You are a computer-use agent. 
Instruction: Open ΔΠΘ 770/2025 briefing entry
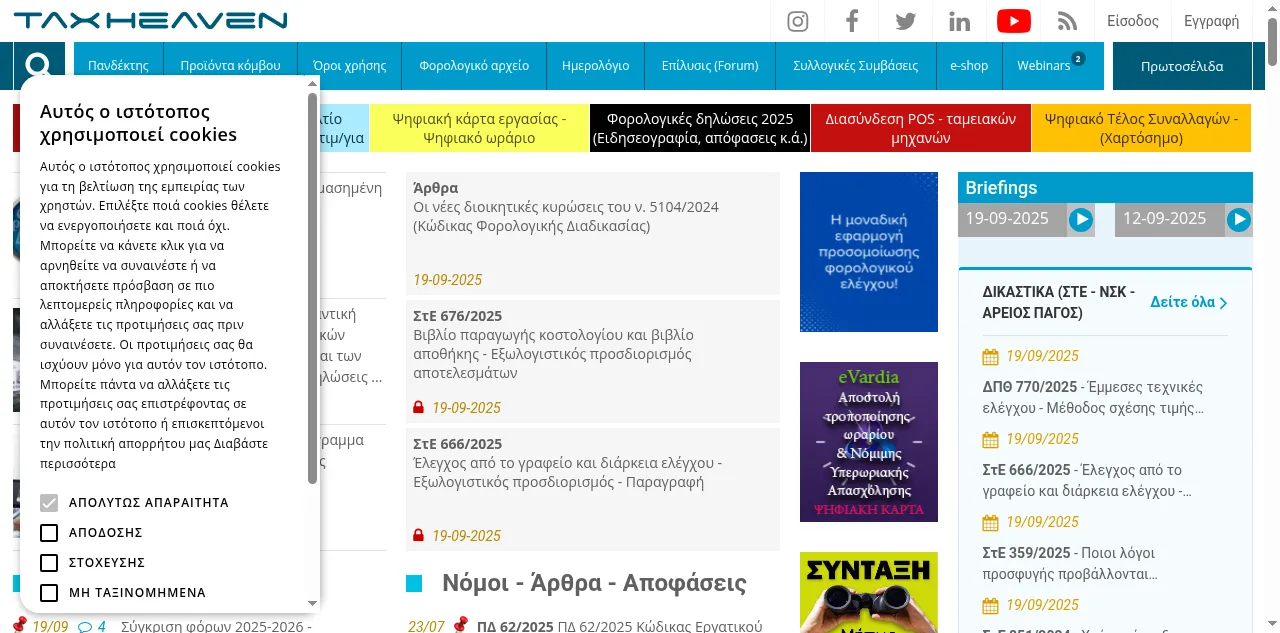click(x=1093, y=397)
